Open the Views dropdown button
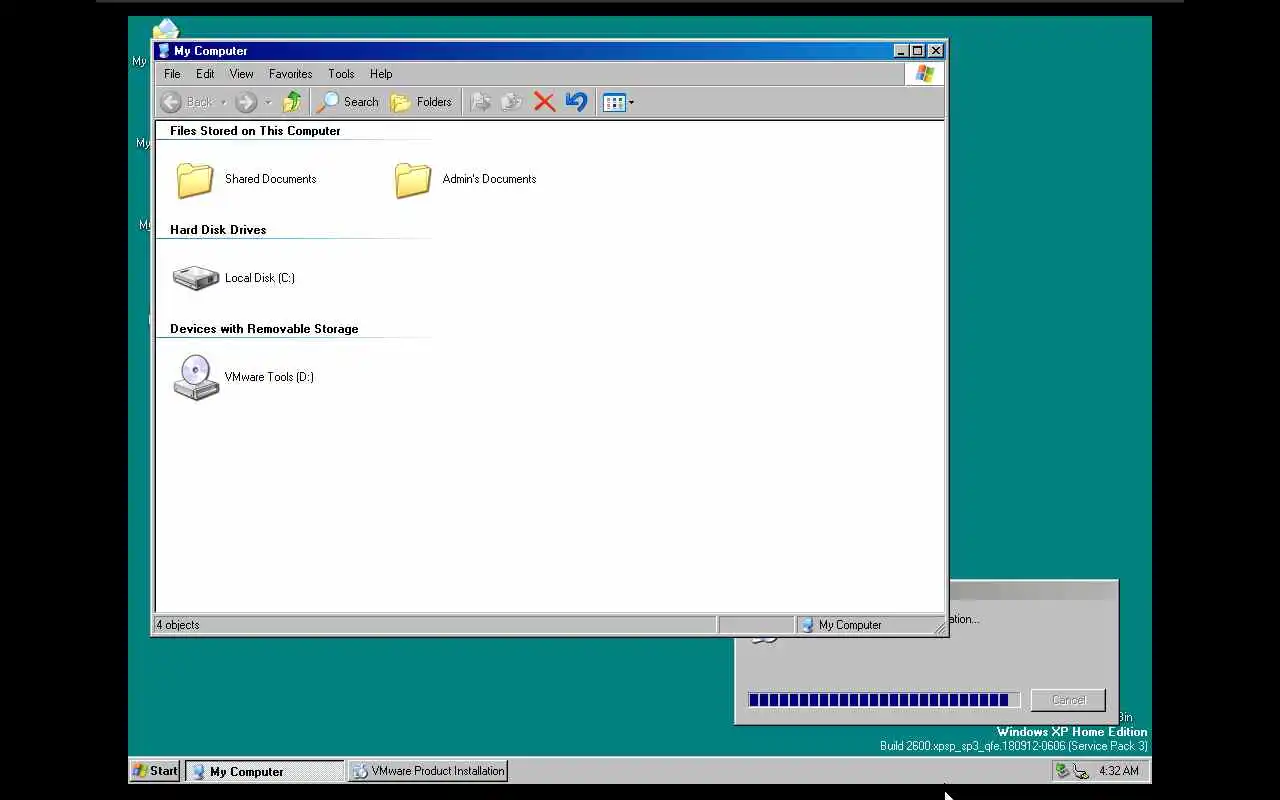Viewport: 1280px width, 800px height. click(x=618, y=102)
